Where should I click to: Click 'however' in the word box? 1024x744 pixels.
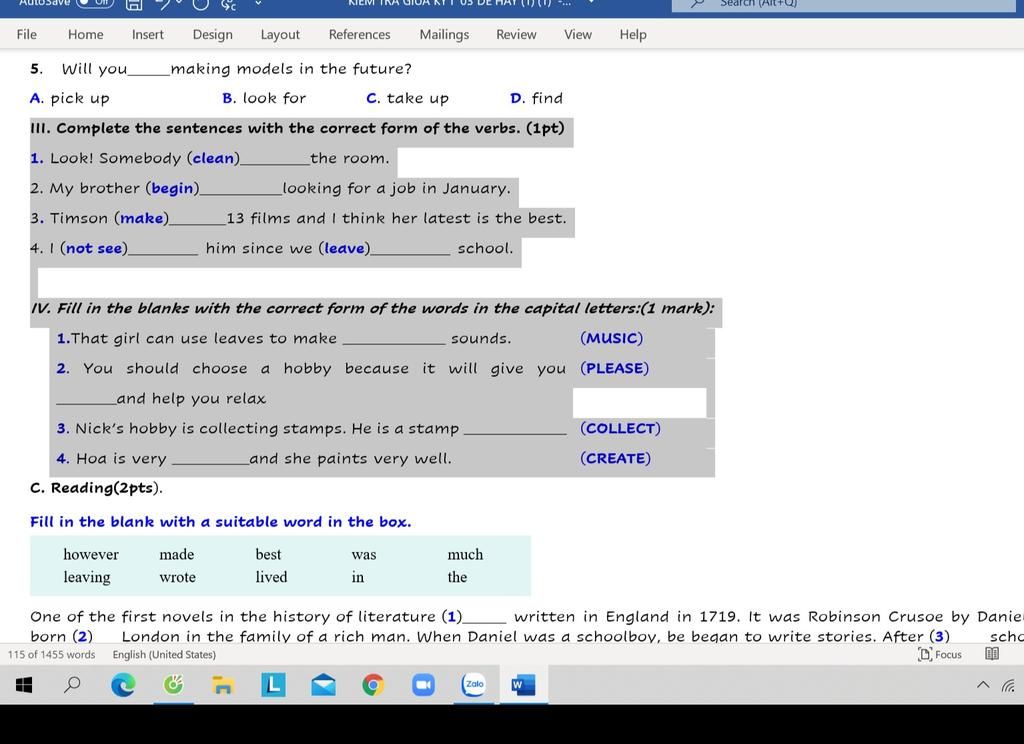tap(91, 555)
